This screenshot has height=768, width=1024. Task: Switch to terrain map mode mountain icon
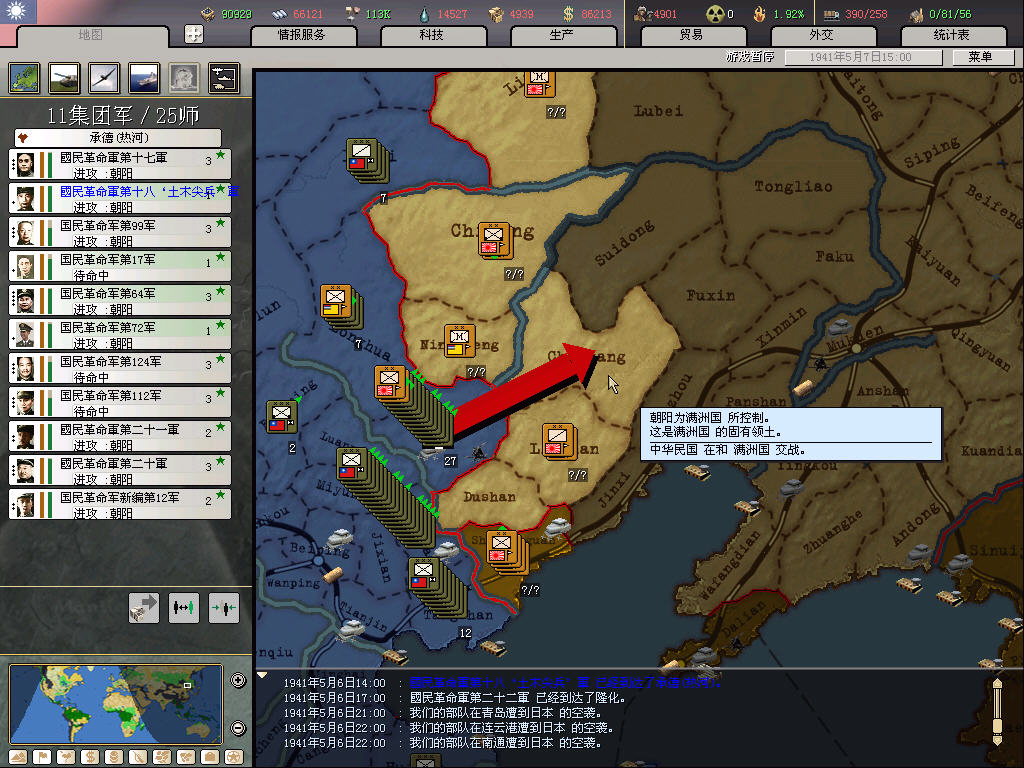click(18, 758)
